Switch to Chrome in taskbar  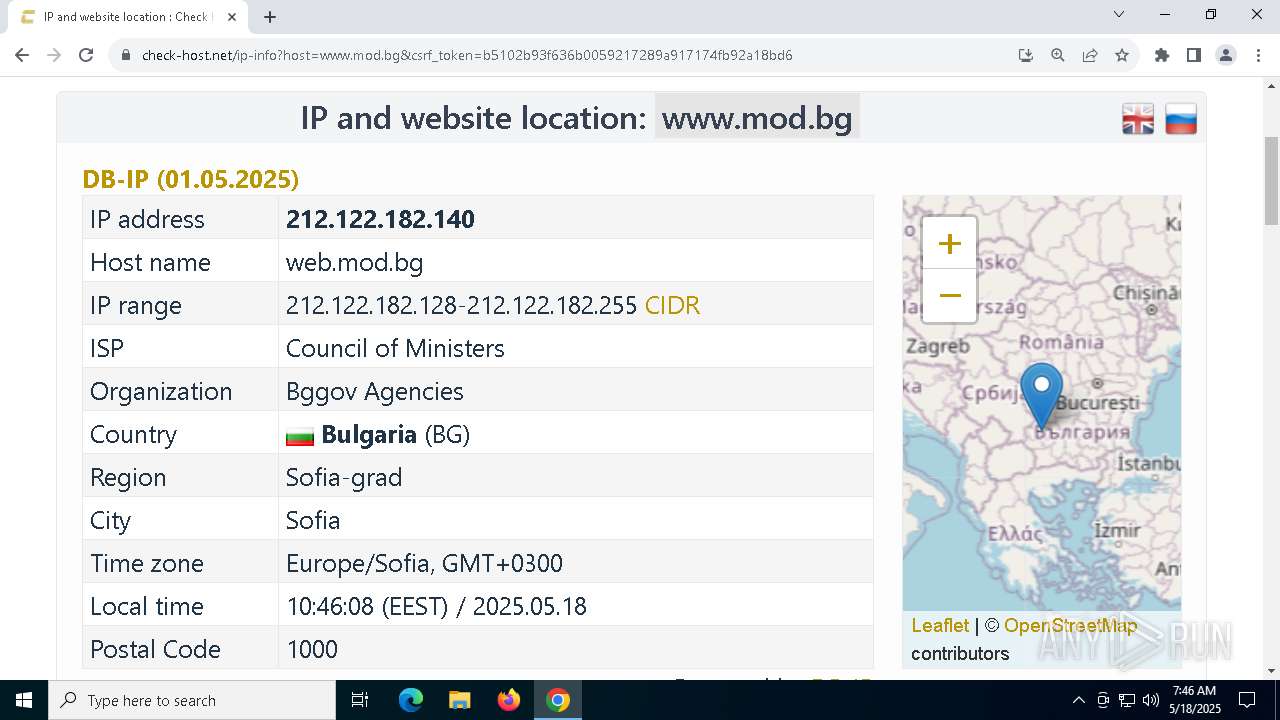pos(558,700)
